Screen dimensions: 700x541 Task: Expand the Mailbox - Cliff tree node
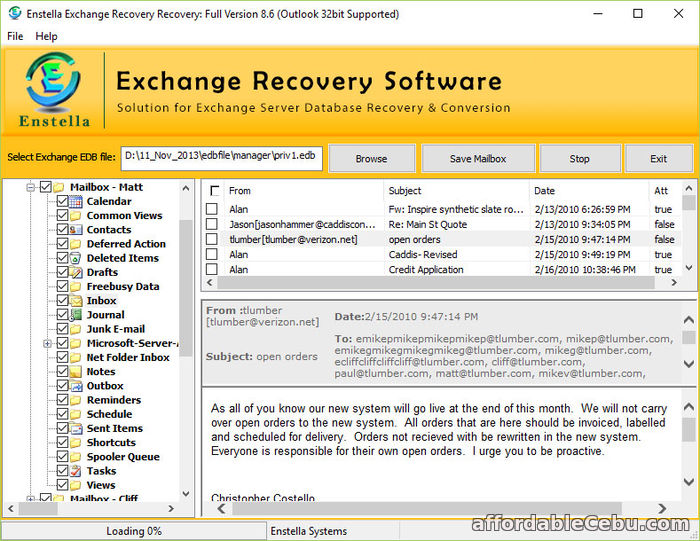30,498
